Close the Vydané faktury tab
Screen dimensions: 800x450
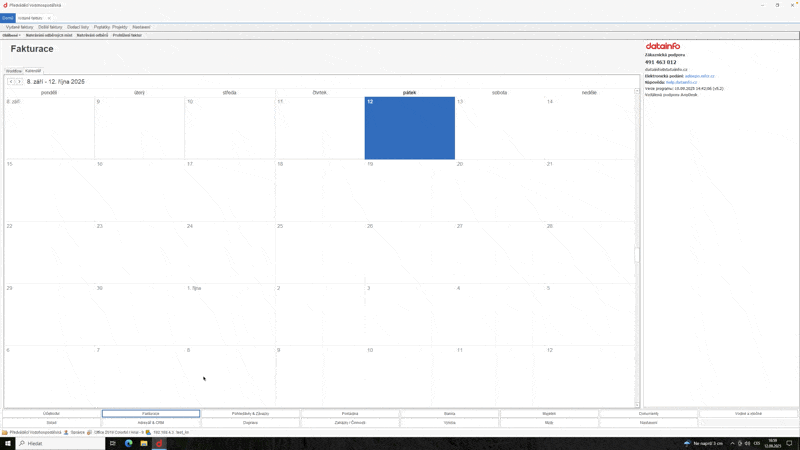(x=49, y=18)
